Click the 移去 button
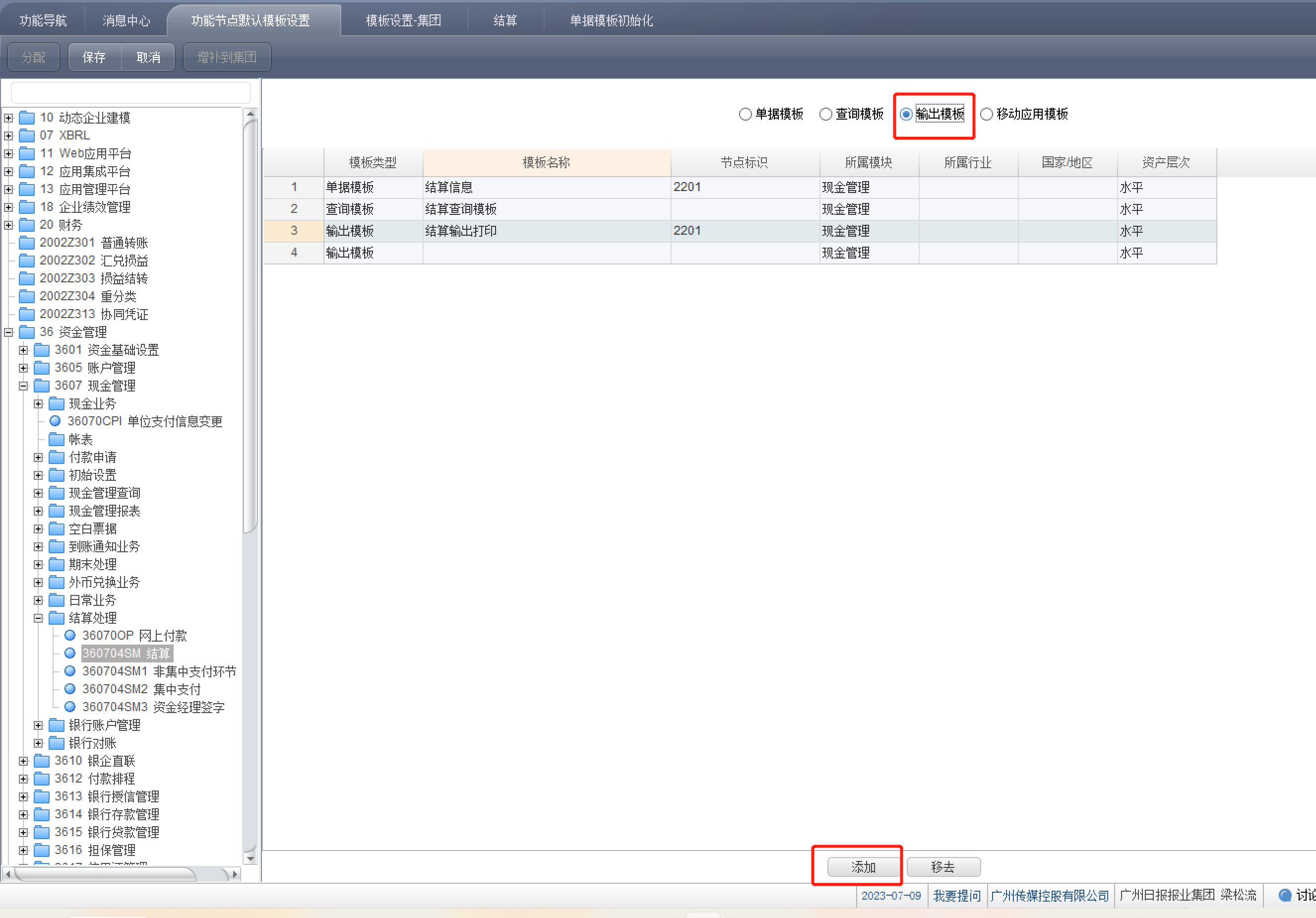 point(943,866)
